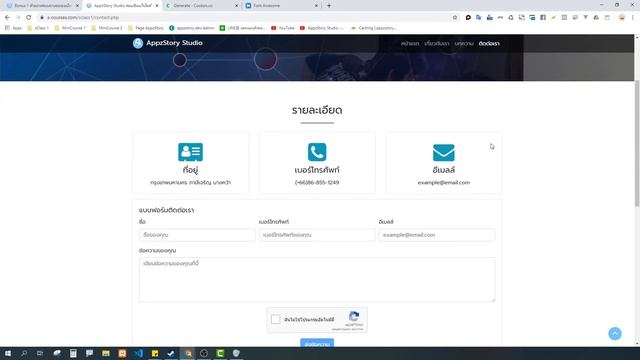640x360 pixels.
Task: Open the MiniCourse 2 bookmark folder
Action: point(107,28)
